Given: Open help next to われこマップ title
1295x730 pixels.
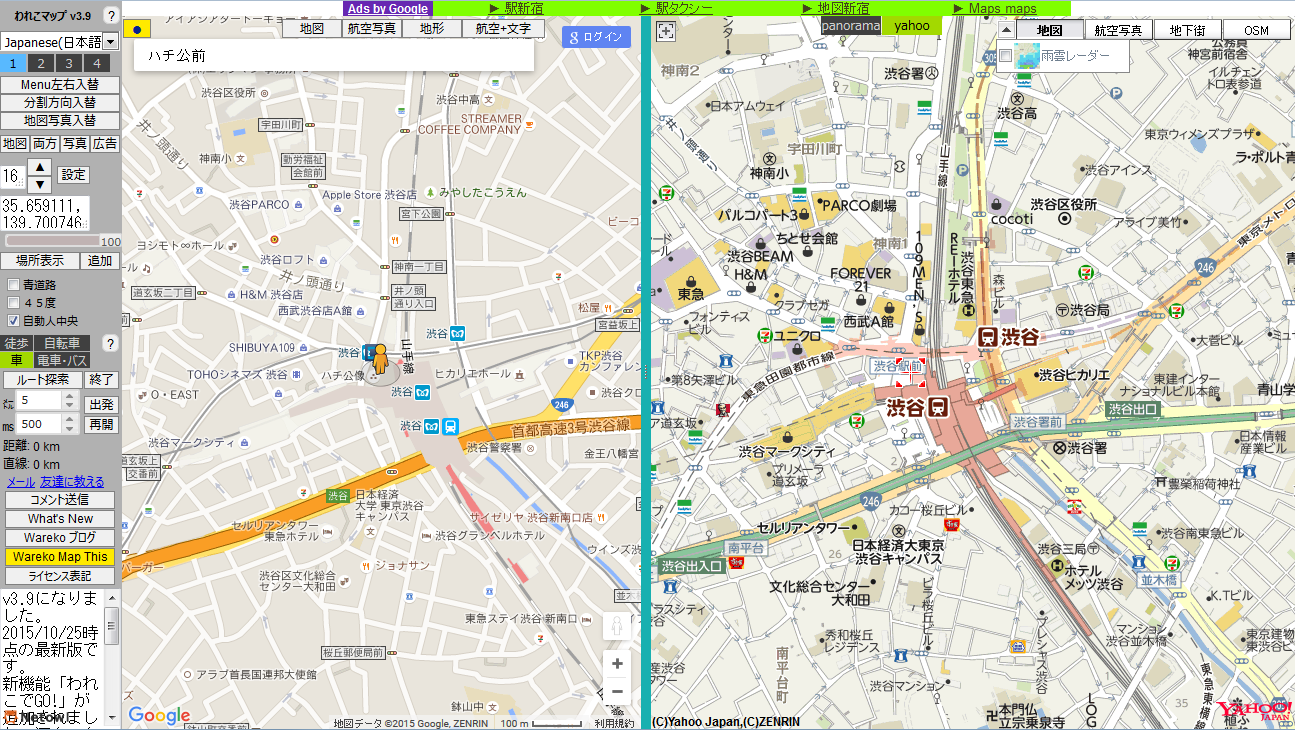Looking at the screenshot, I should click(111, 16).
